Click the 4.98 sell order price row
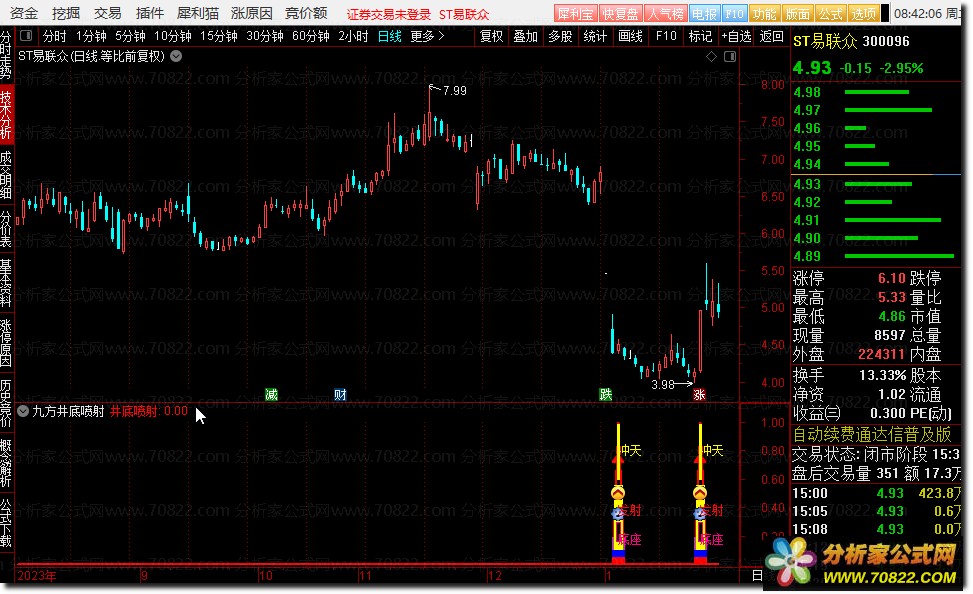Image resolution: width=973 pixels, height=594 pixels. point(876,92)
